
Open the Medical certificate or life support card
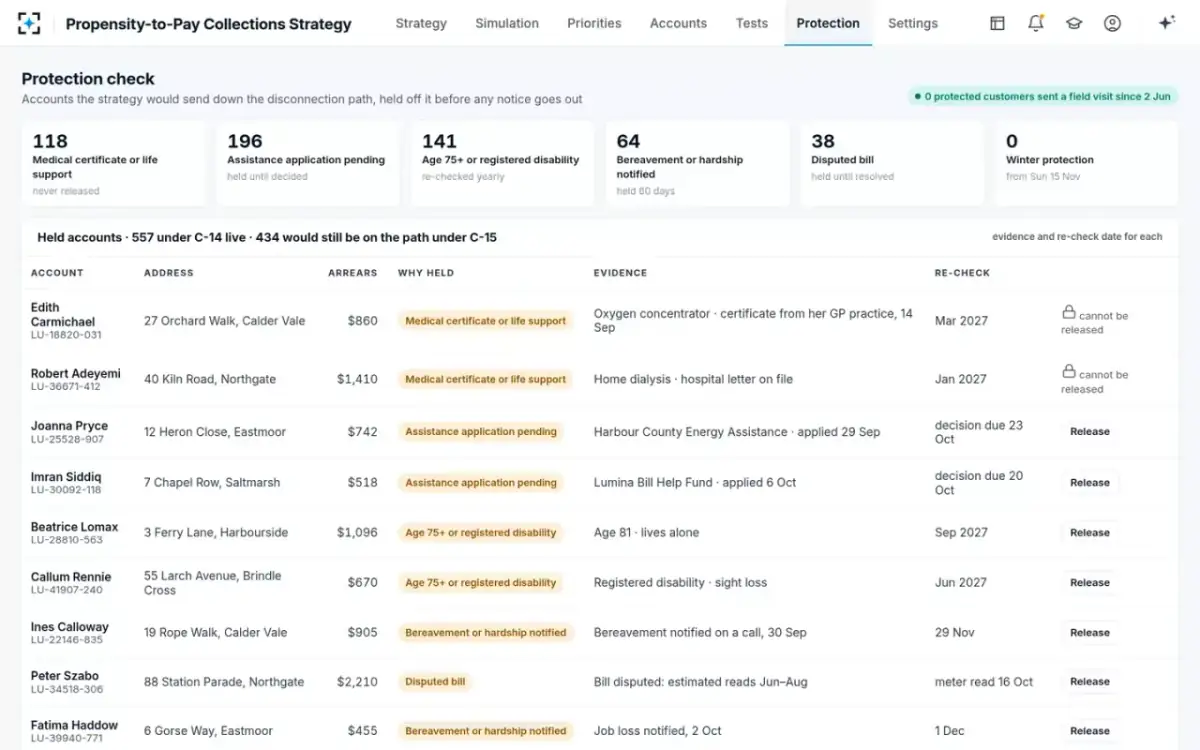113,164
